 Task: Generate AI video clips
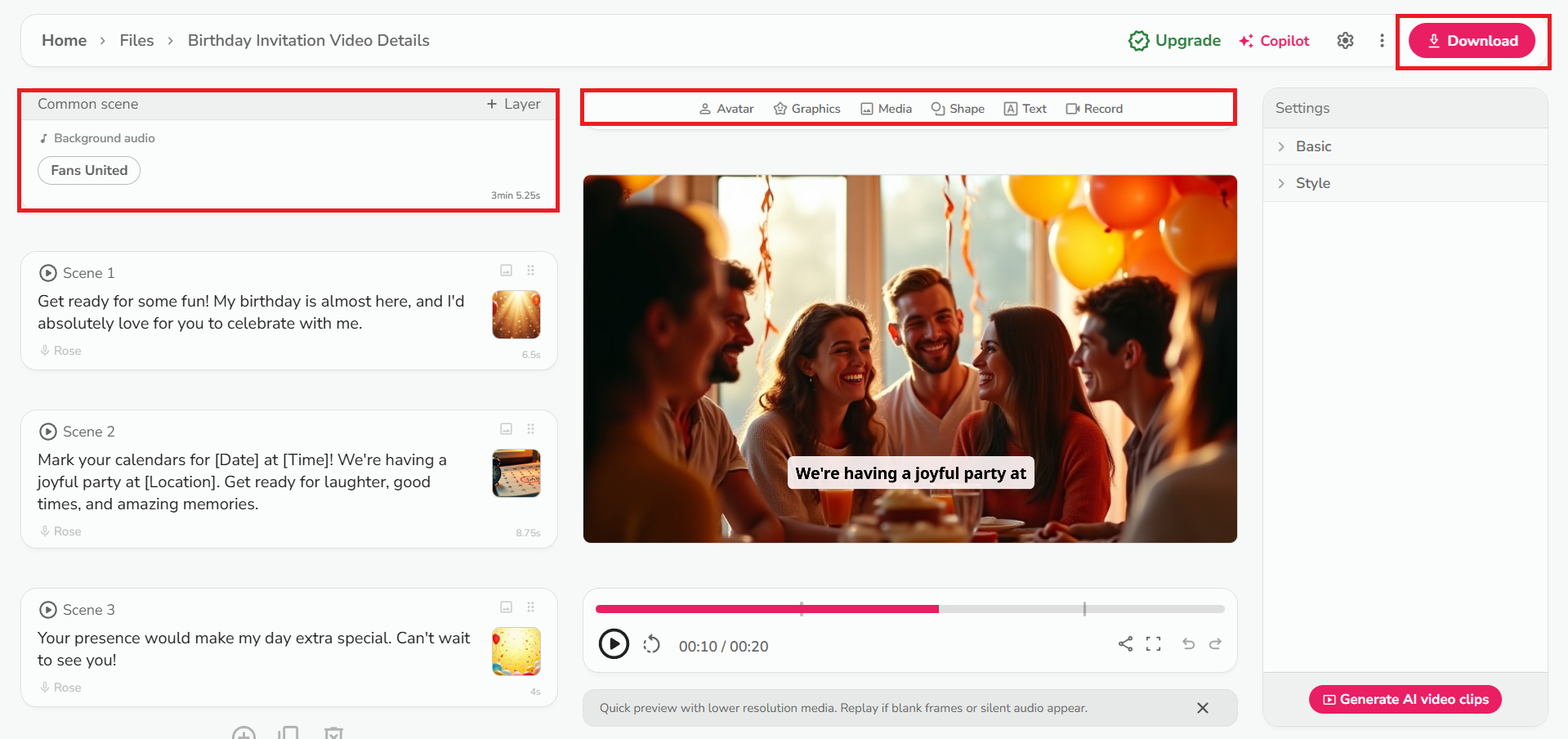point(1405,700)
